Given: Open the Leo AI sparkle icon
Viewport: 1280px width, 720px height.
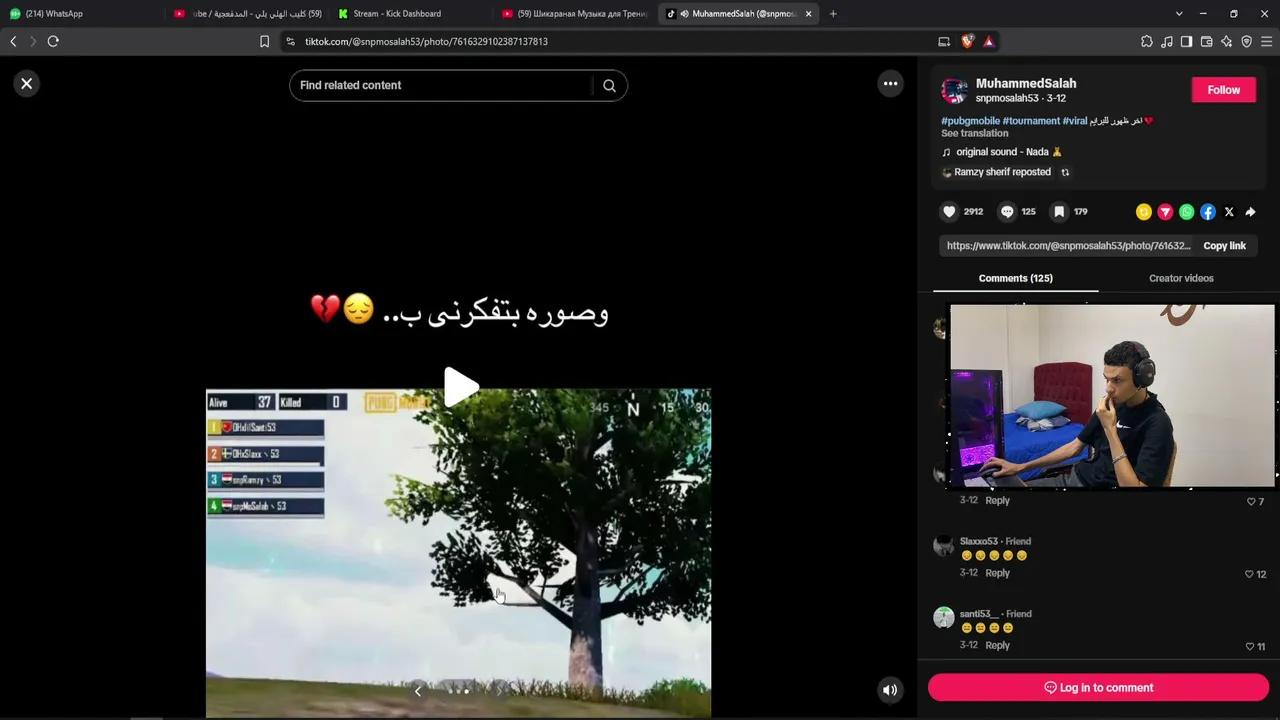Looking at the screenshot, I should 1226,41.
